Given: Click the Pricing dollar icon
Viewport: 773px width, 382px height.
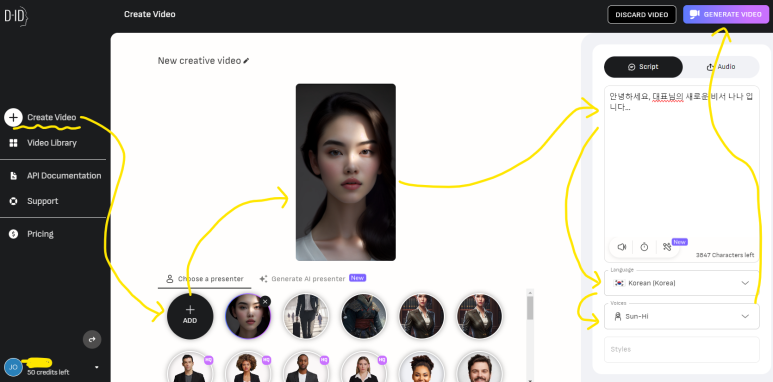Looking at the screenshot, I should click(x=13, y=234).
